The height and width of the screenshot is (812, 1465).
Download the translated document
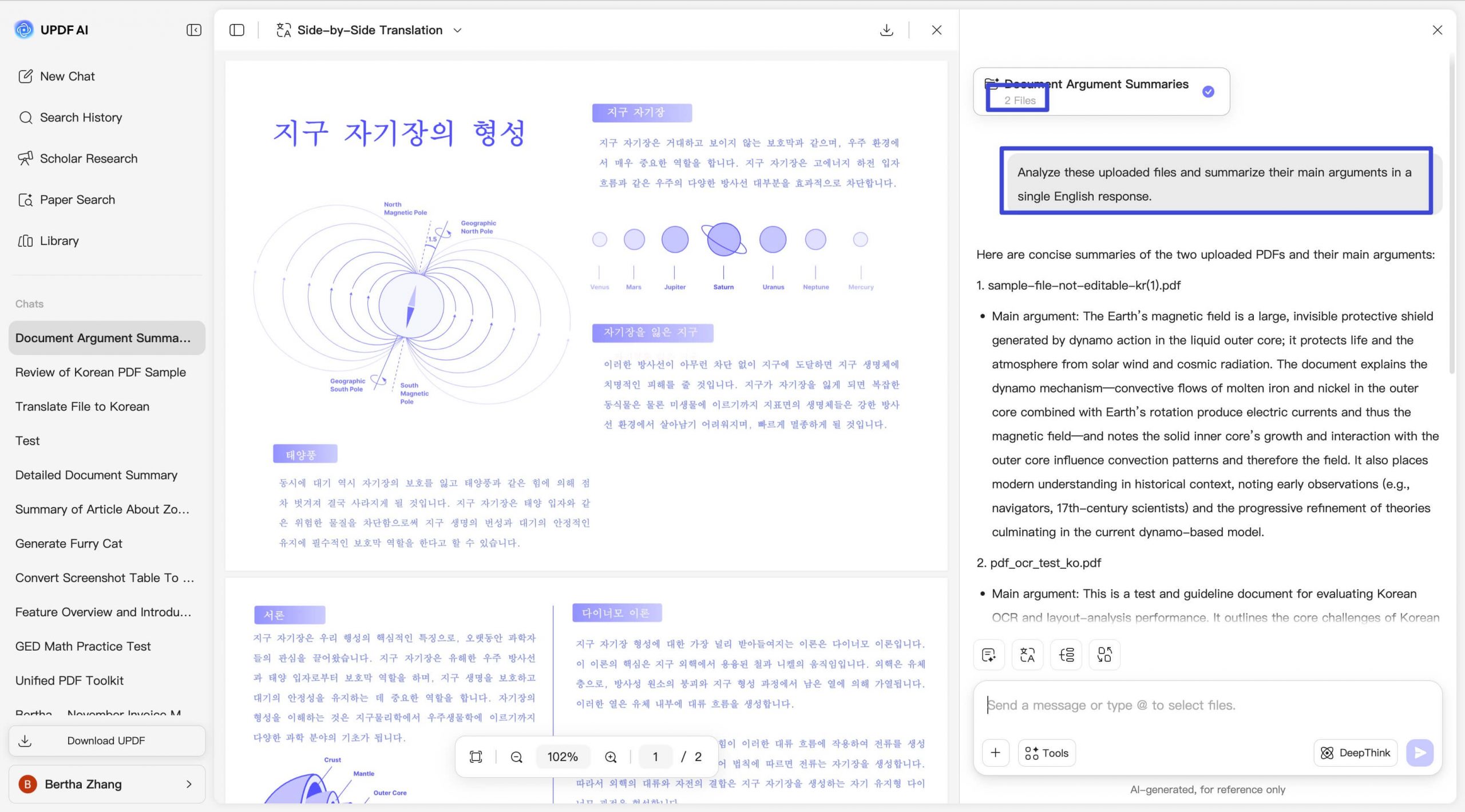tap(886, 30)
